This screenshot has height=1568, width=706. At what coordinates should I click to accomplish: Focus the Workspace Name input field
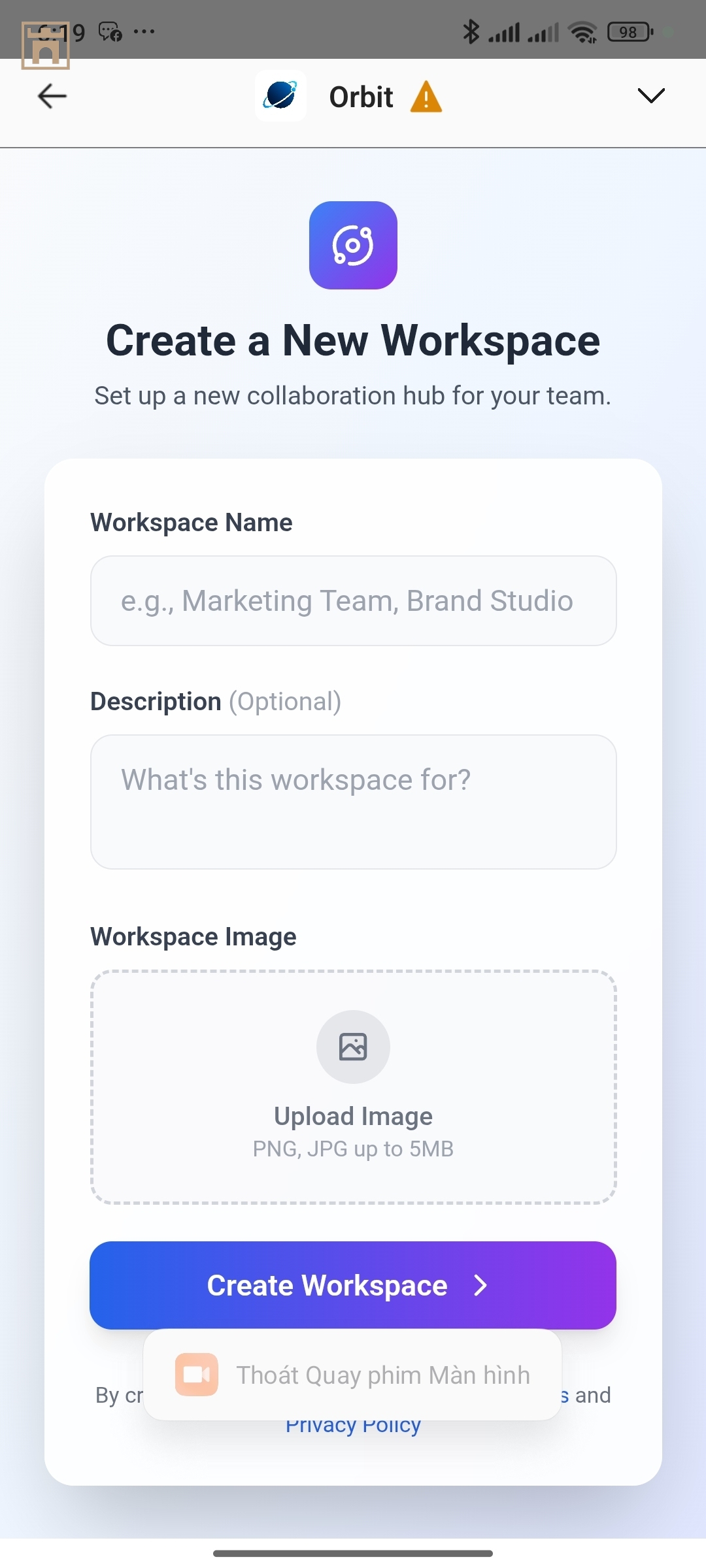pyautogui.click(x=353, y=600)
